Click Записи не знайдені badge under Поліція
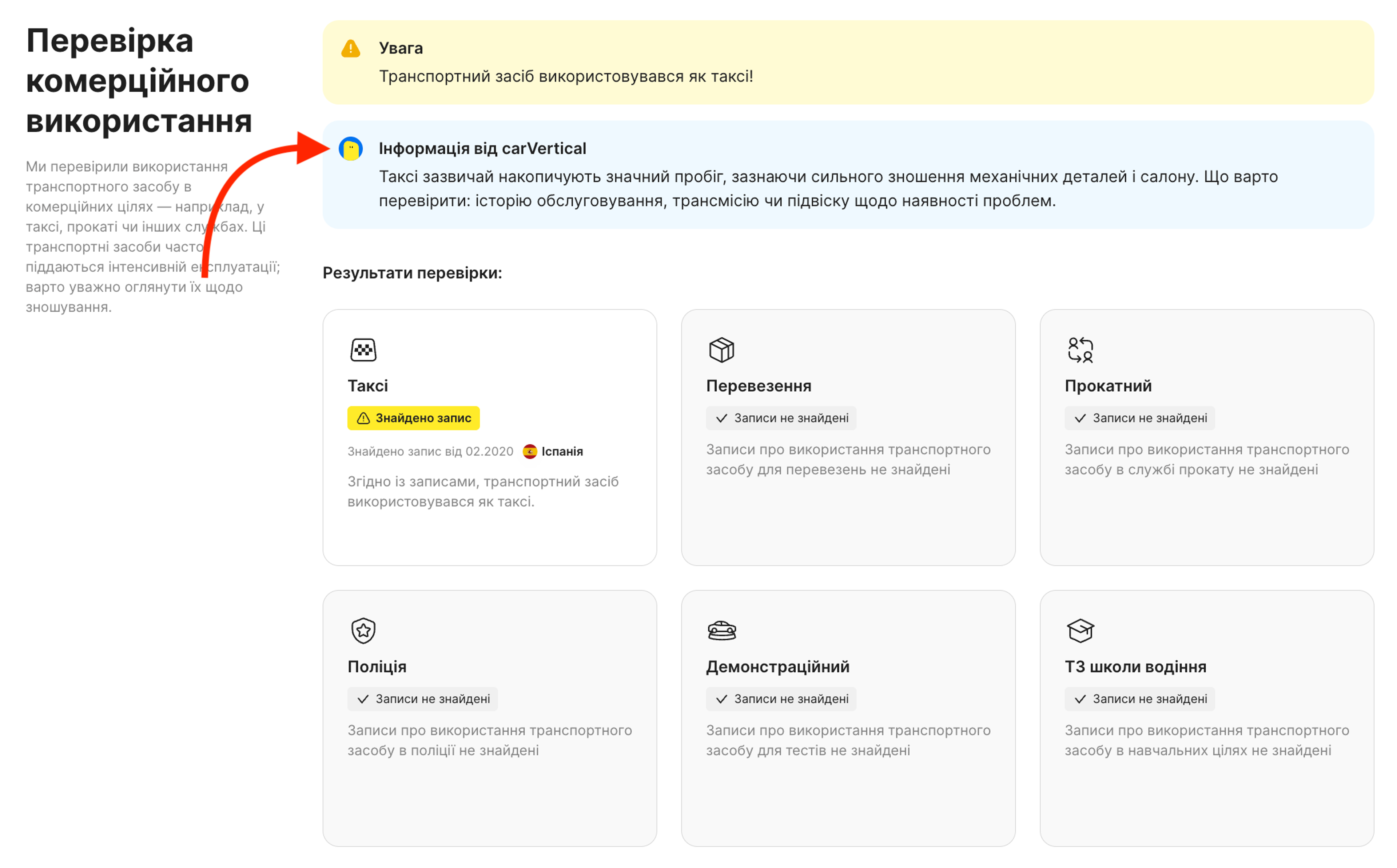The image size is (1397, 868). tap(423, 699)
